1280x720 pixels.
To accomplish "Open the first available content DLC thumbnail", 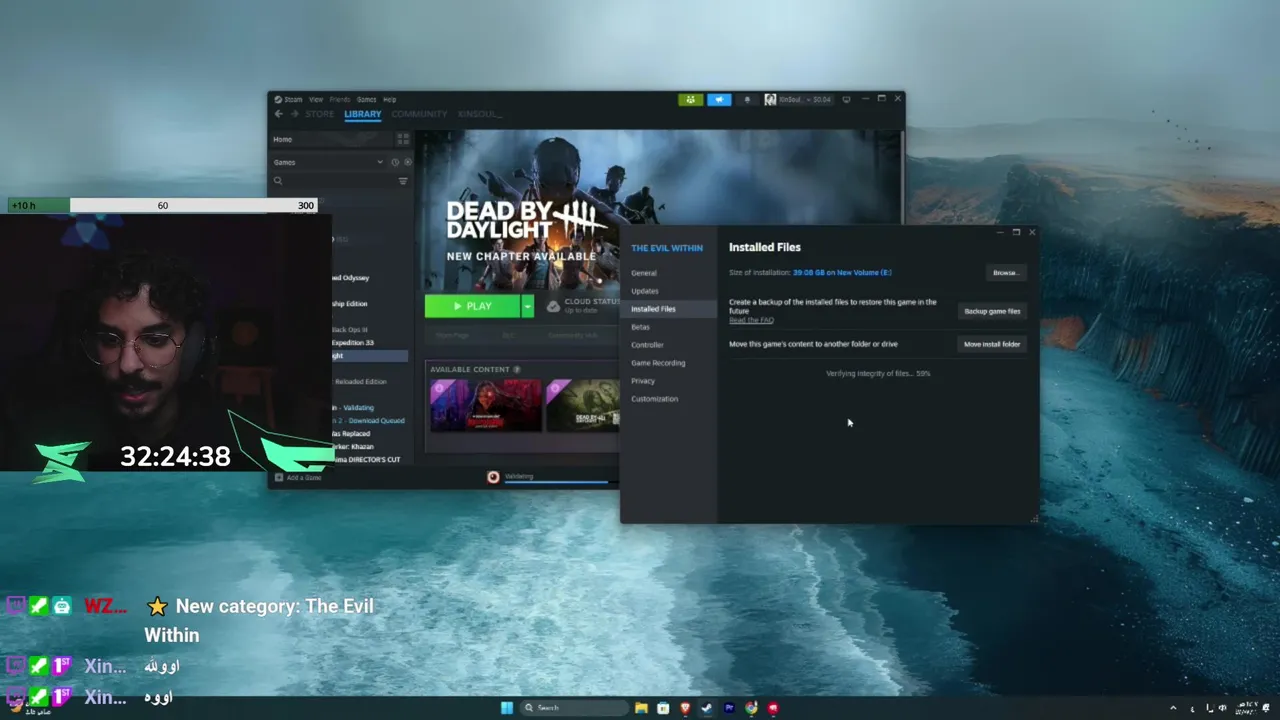I will point(485,405).
